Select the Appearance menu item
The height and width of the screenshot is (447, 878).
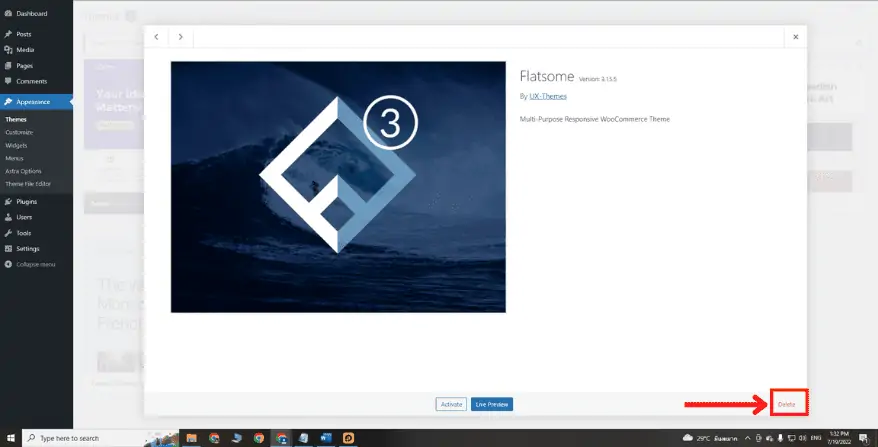coord(36,102)
